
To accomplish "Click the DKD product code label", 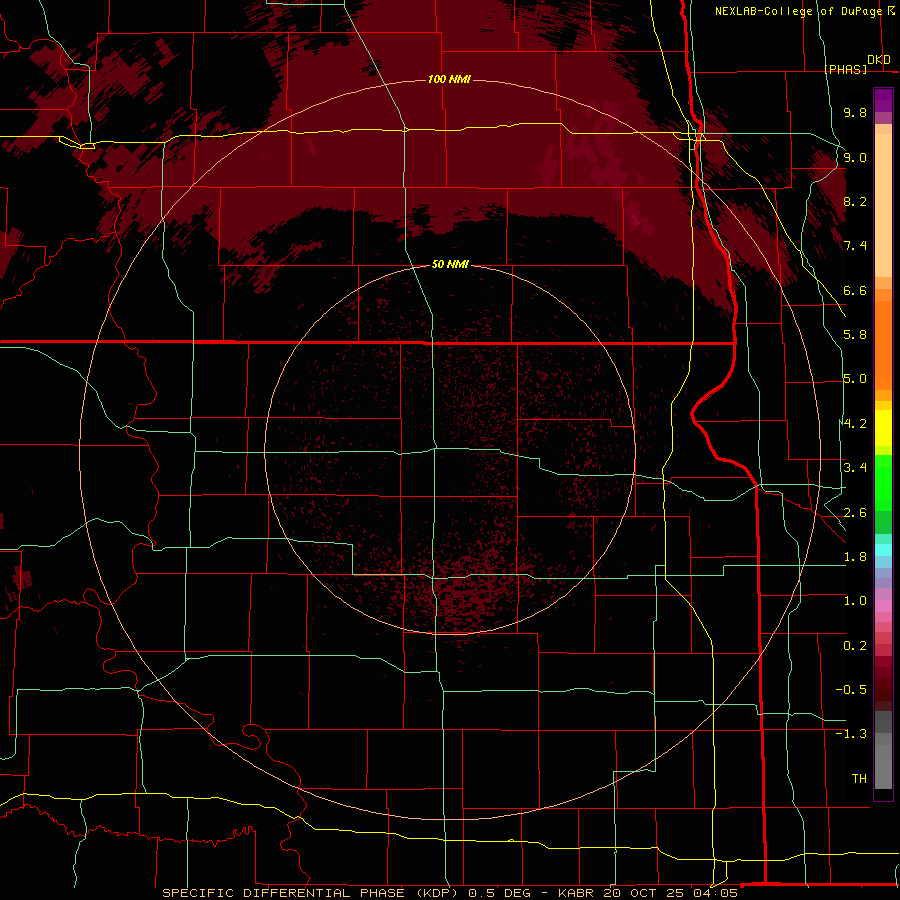I will tap(879, 59).
